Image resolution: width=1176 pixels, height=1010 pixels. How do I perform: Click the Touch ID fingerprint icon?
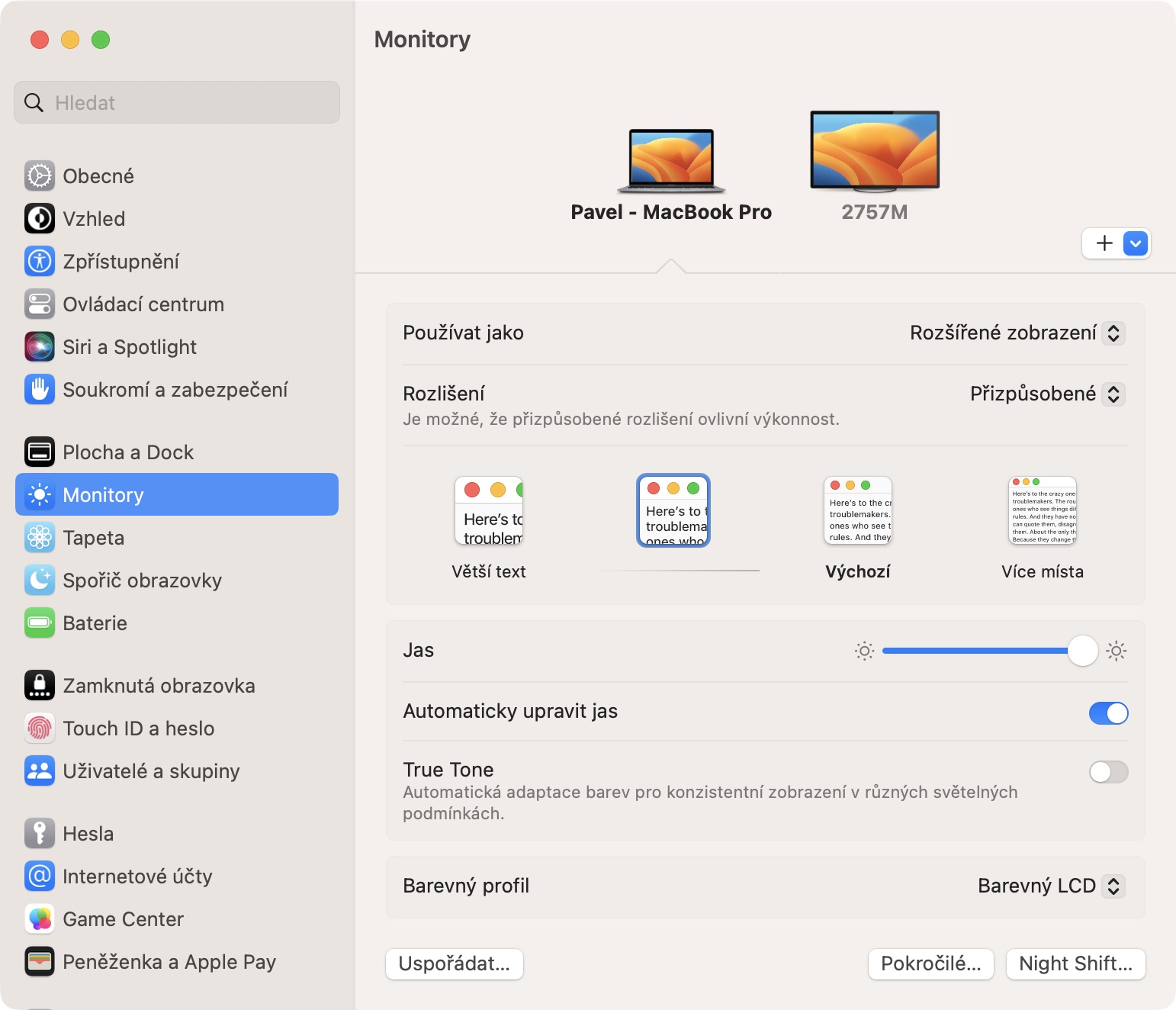click(40, 729)
